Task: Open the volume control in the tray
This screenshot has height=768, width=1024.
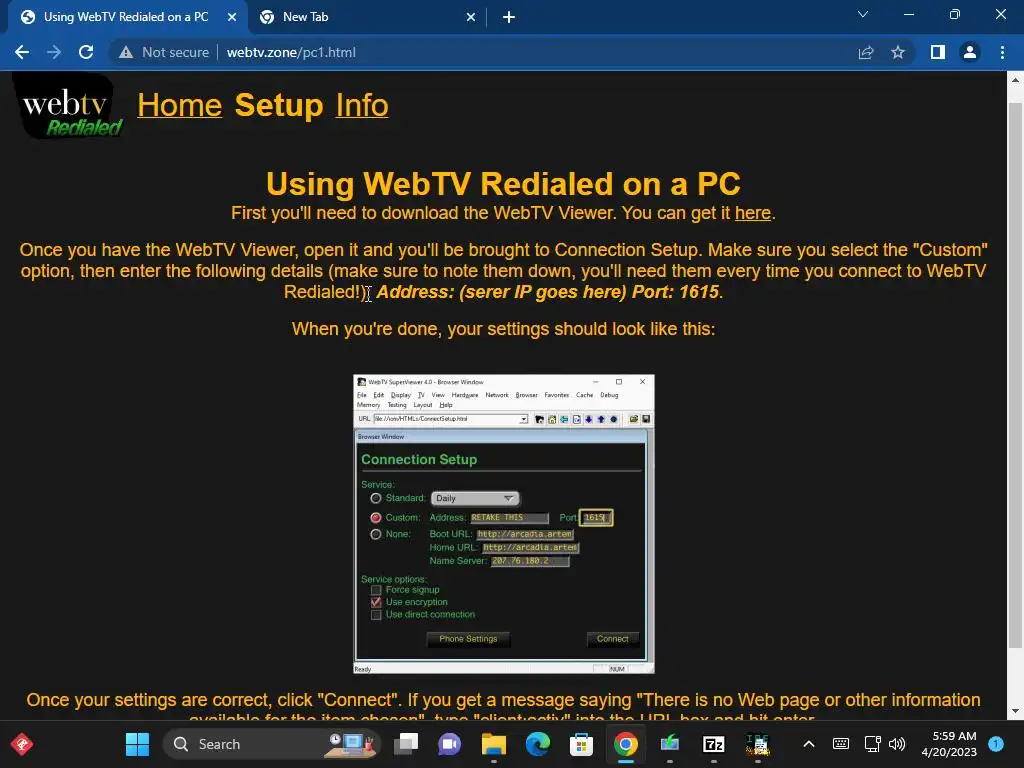Action: click(x=897, y=744)
